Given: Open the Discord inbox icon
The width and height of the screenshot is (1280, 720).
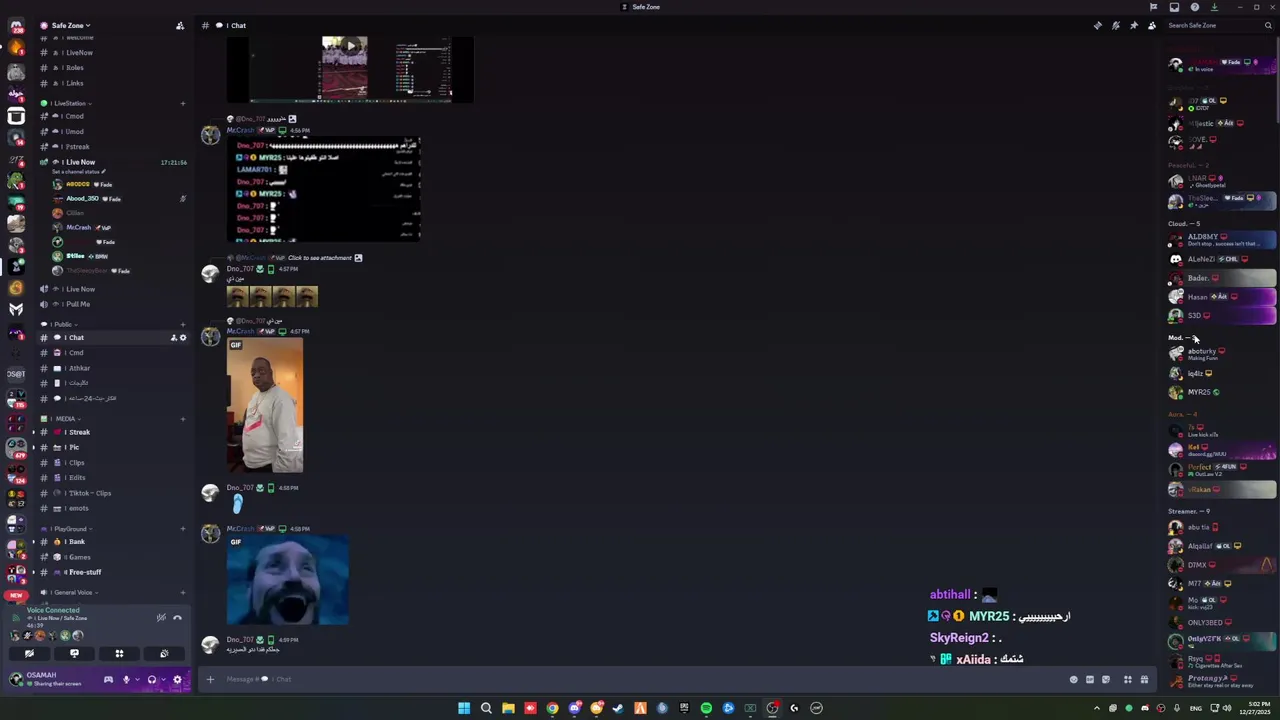Looking at the screenshot, I should point(1175,7).
